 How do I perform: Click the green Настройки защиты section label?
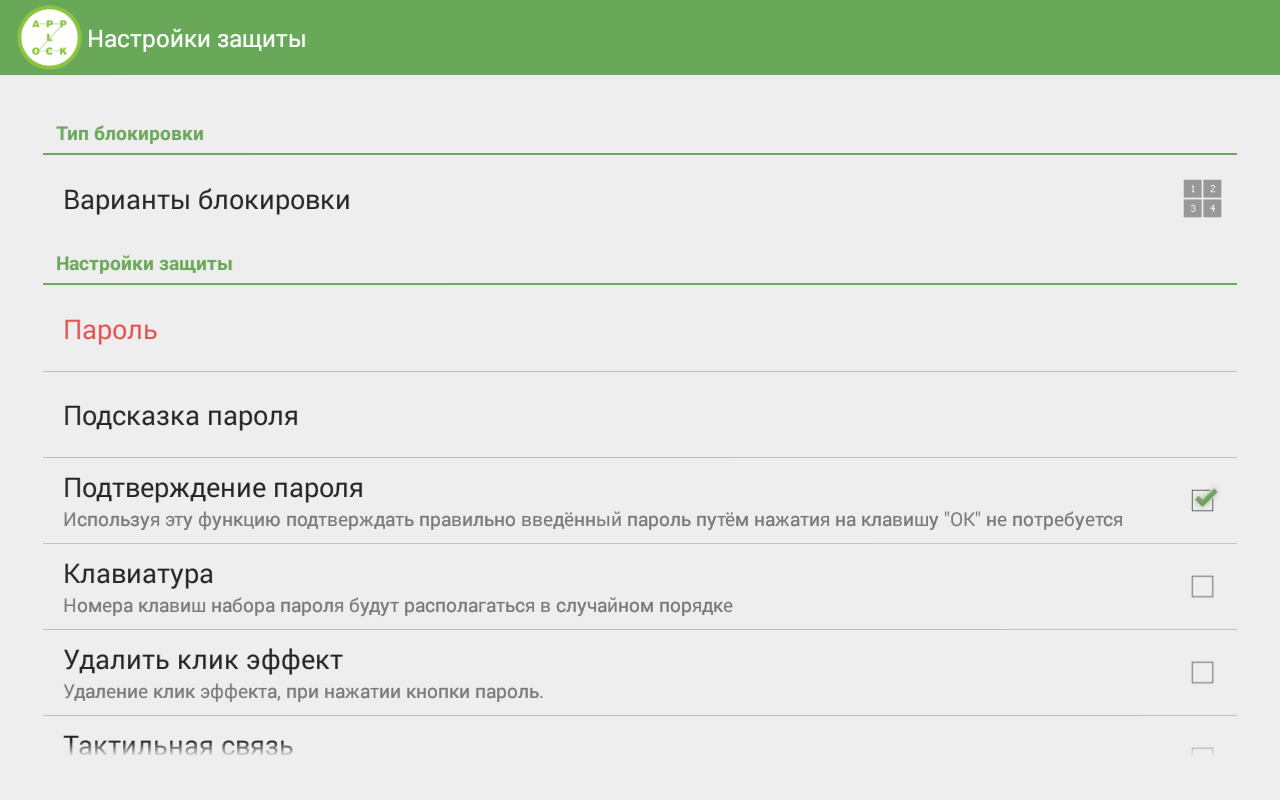(x=144, y=264)
